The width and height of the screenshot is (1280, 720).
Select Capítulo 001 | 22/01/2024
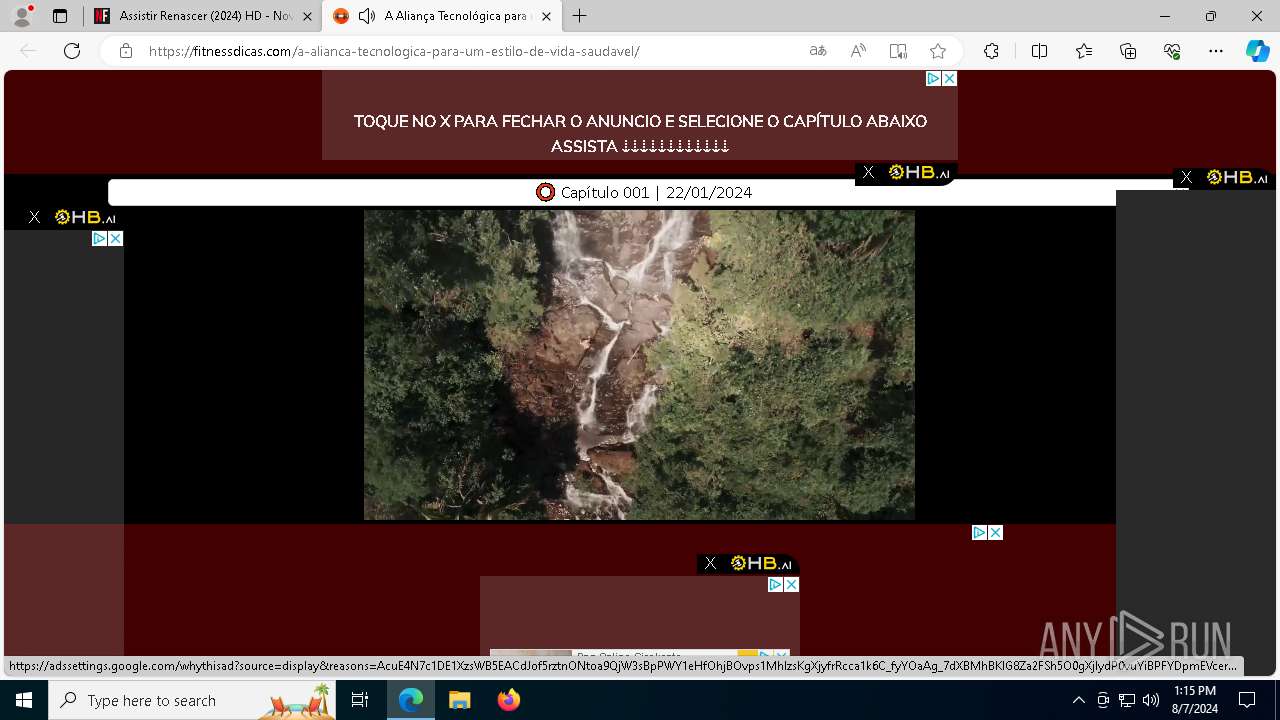tap(644, 192)
